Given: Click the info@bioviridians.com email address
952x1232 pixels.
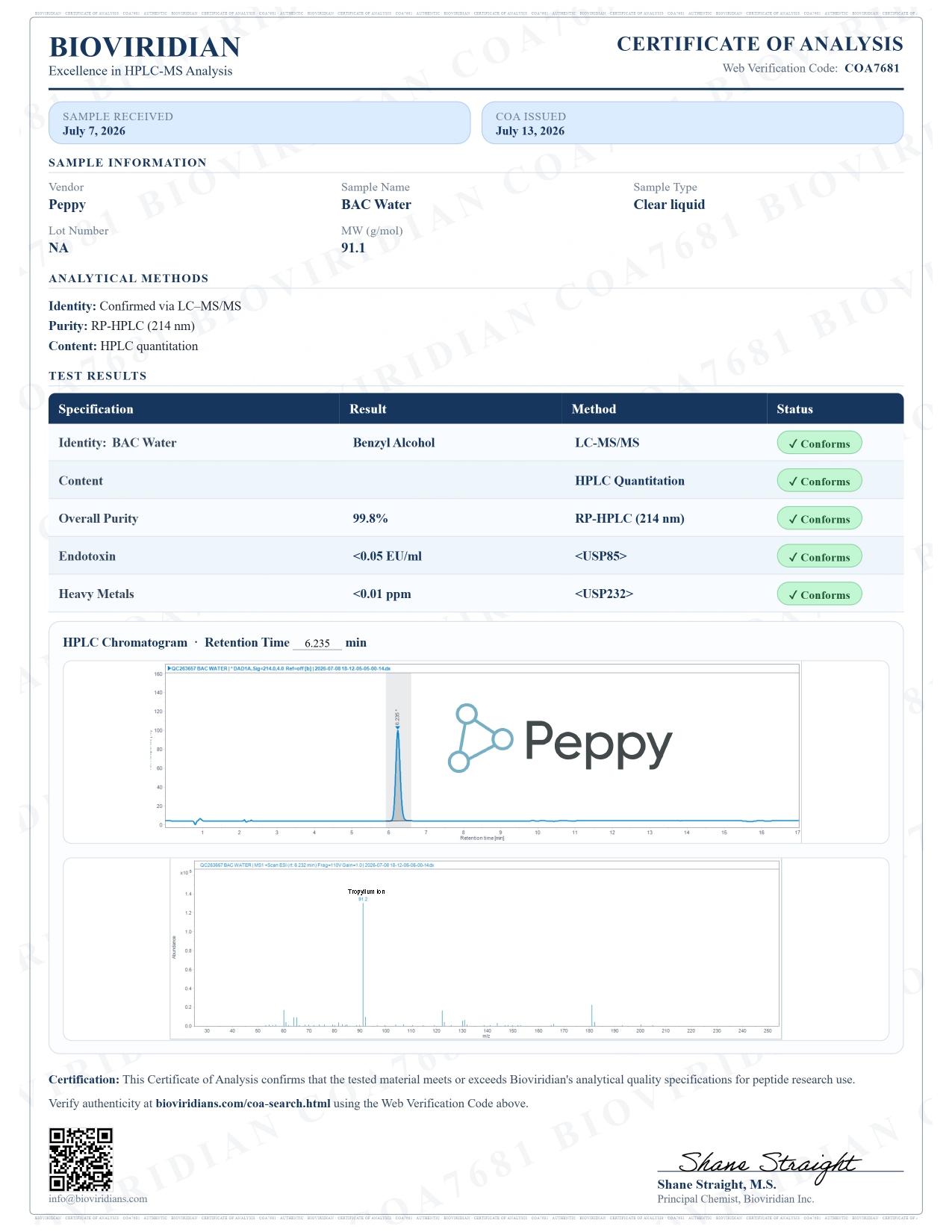Looking at the screenshot, I should 98,1198.
